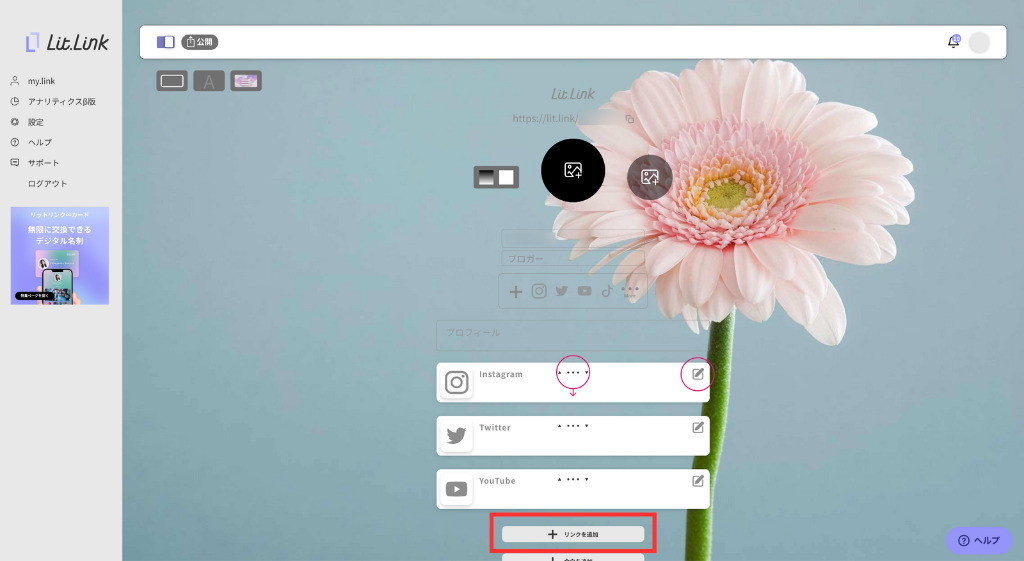The image size is (1024, 561).
Task: Click the empty name field above ブロガー
Action: point(573,238)
